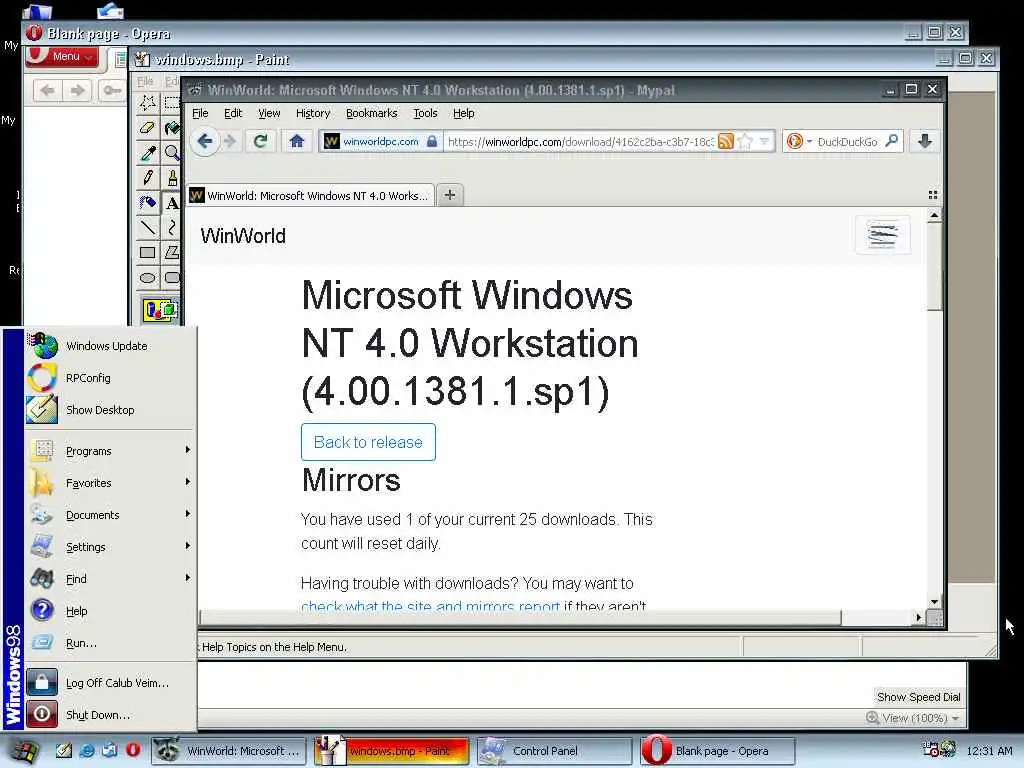Open the Help menu in Mypal
Screen dimensions: 1024x768
coord(464,113)
